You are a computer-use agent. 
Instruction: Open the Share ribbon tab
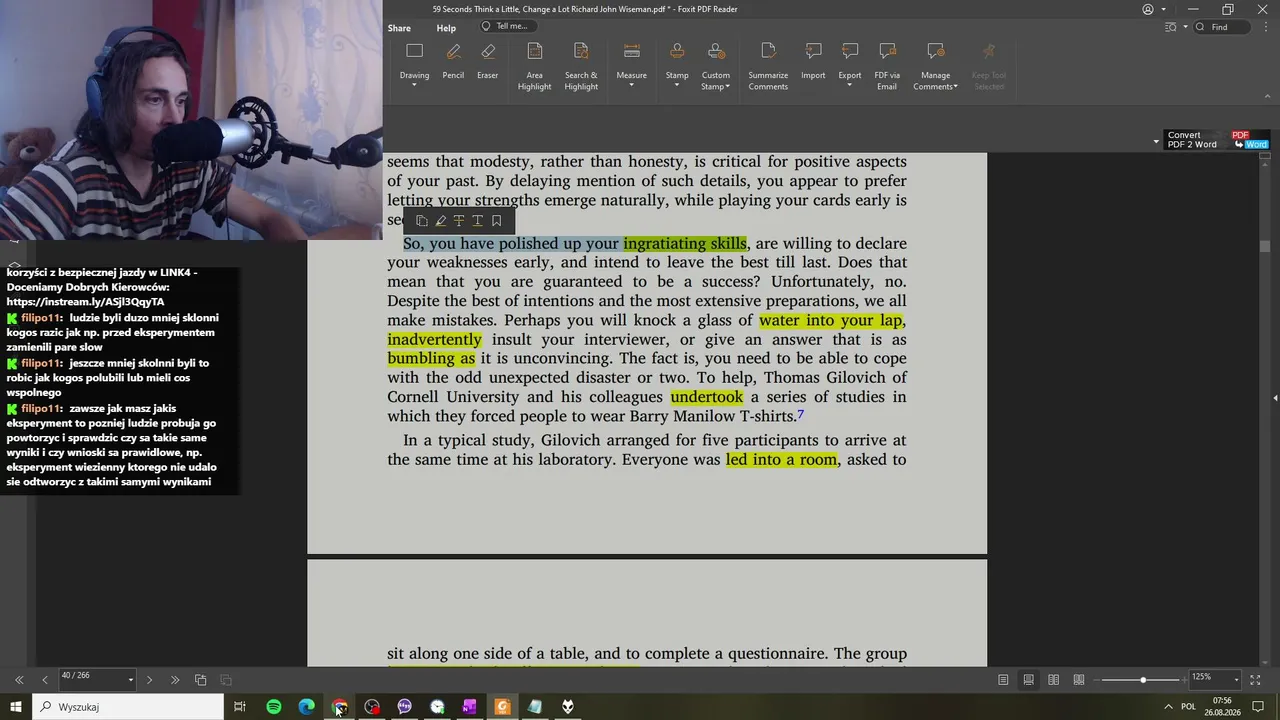399,28
